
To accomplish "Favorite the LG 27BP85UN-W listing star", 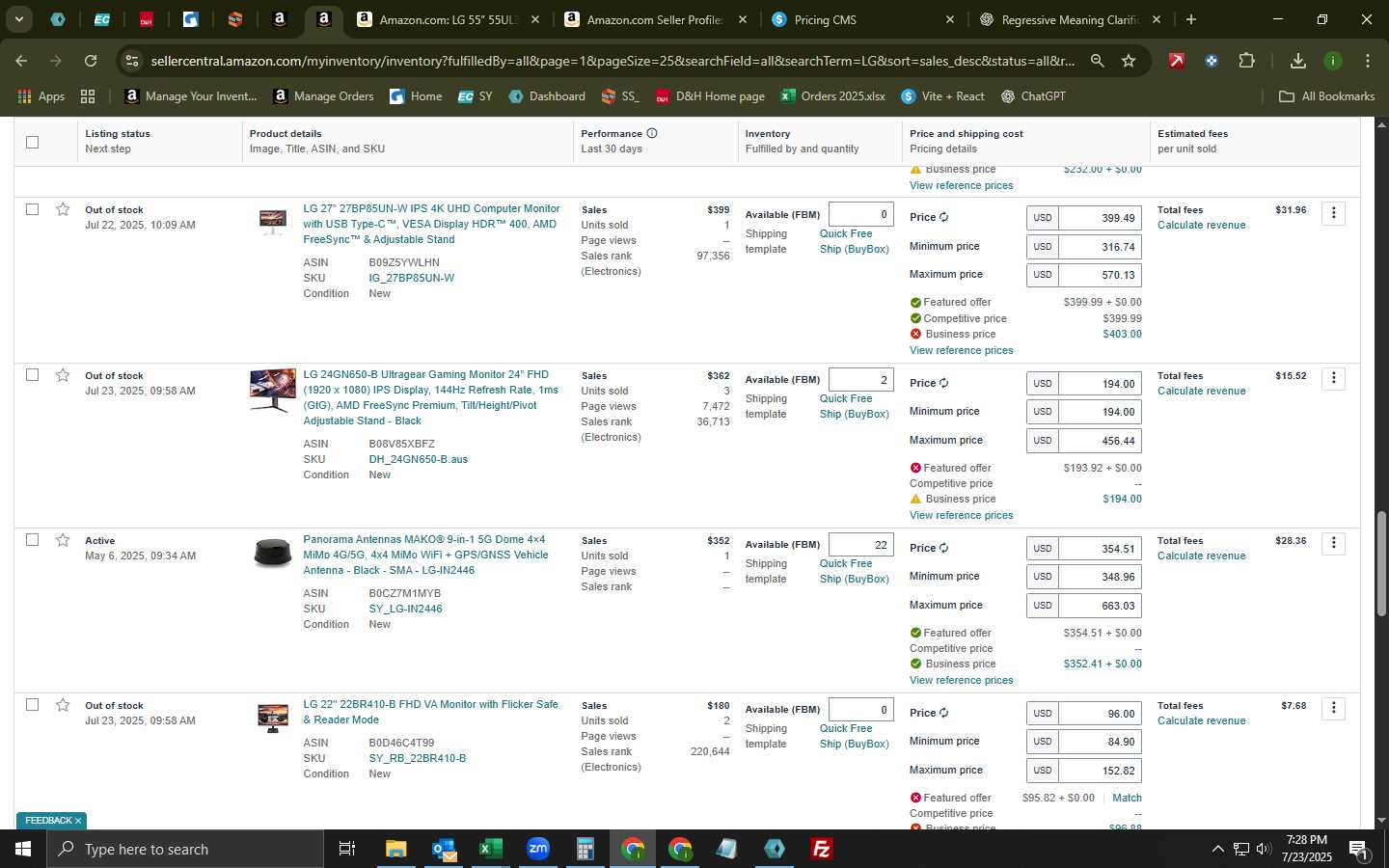I will tap(63, 209).
